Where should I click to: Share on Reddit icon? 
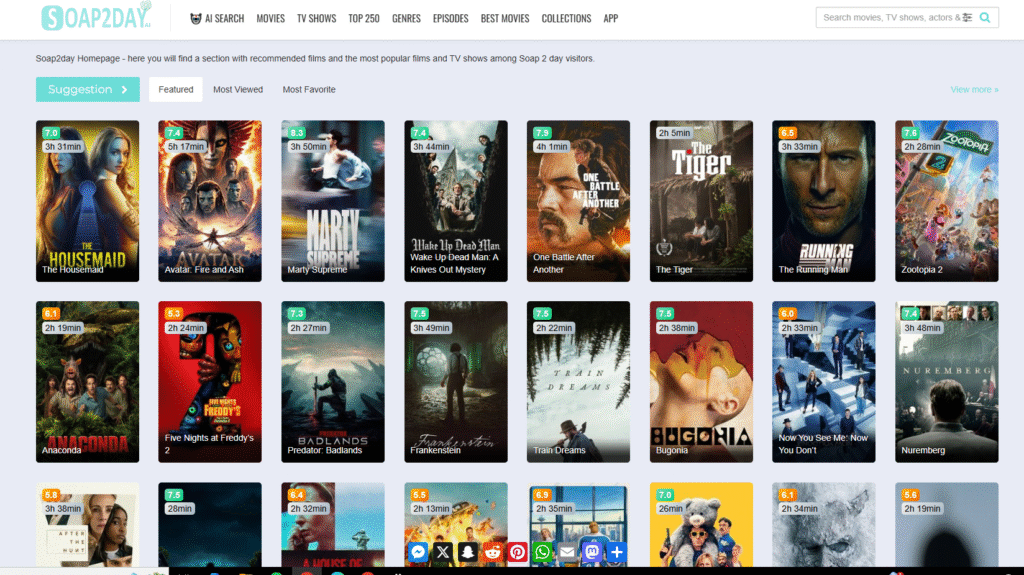[493, 551]
